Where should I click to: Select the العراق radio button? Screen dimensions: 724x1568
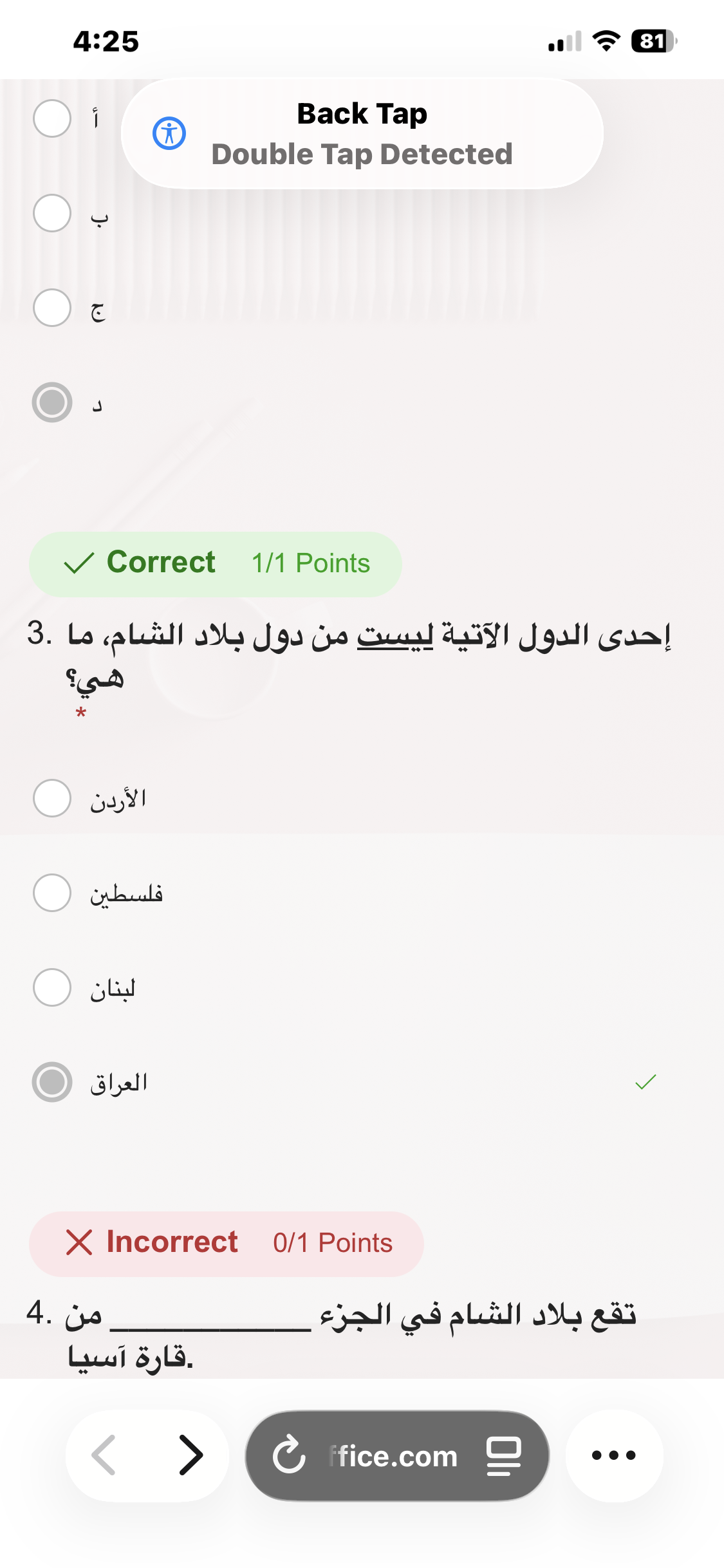tap(52, 1082)
